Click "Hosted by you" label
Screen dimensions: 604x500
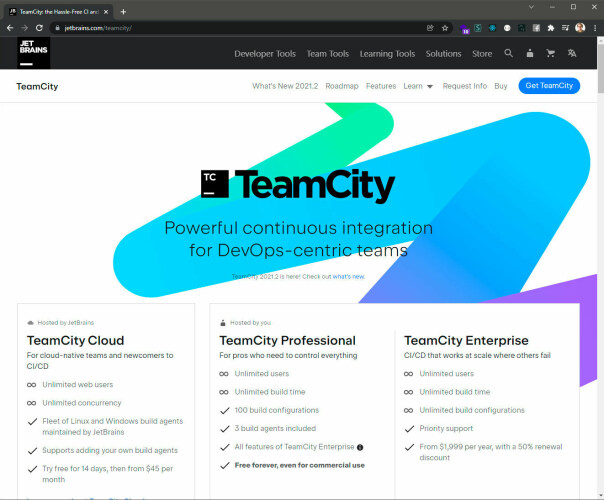click(250, 323)
